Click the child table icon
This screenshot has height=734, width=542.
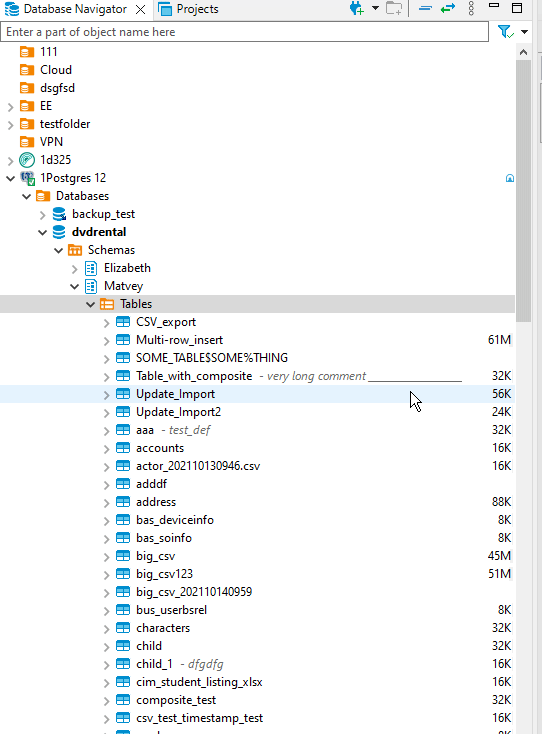(123, 646)
